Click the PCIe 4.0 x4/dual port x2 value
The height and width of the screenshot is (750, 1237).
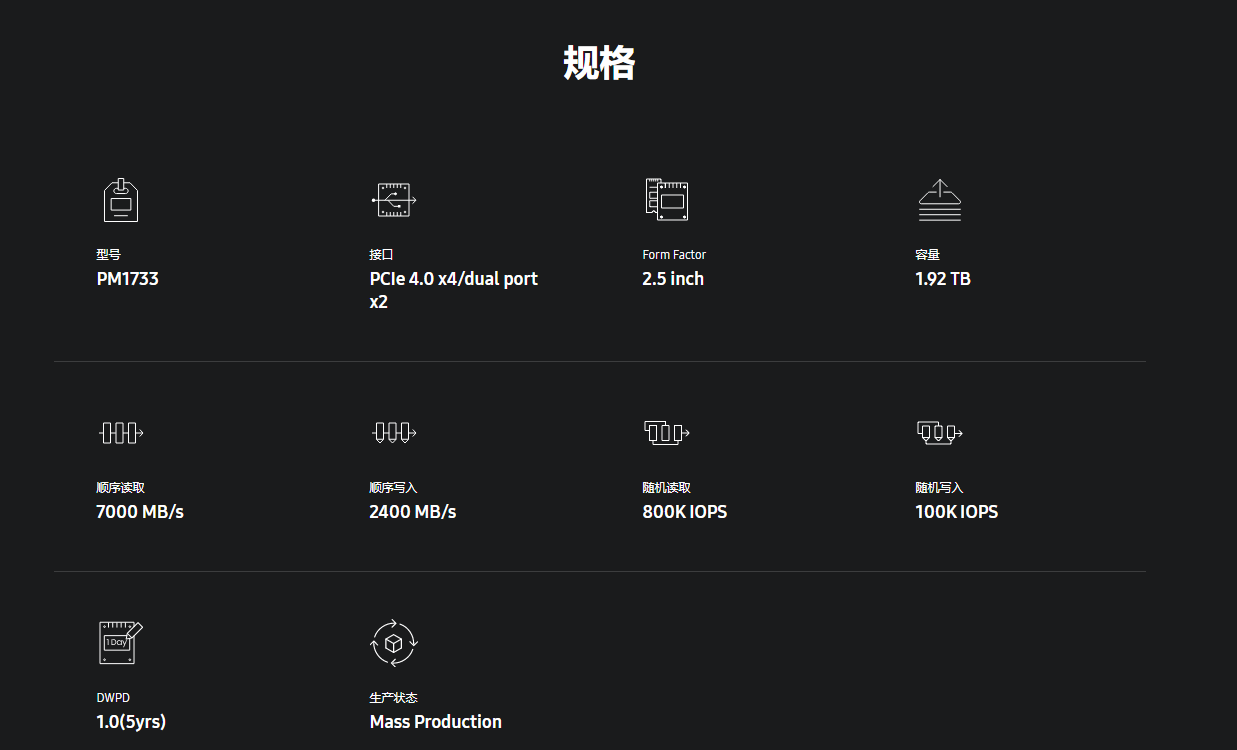click(x=454, y=290)
